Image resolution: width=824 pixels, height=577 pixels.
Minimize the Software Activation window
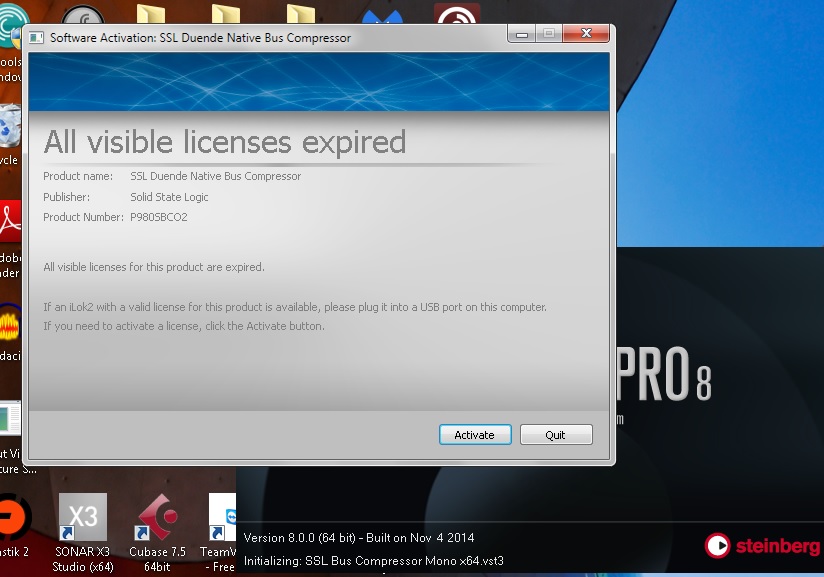522,34
